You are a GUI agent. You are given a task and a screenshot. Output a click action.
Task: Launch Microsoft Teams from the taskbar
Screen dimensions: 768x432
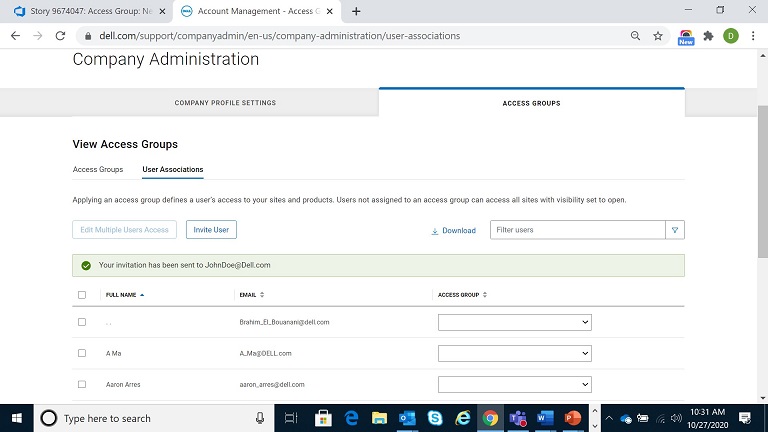pyautogui.click(x=518, y=418)
